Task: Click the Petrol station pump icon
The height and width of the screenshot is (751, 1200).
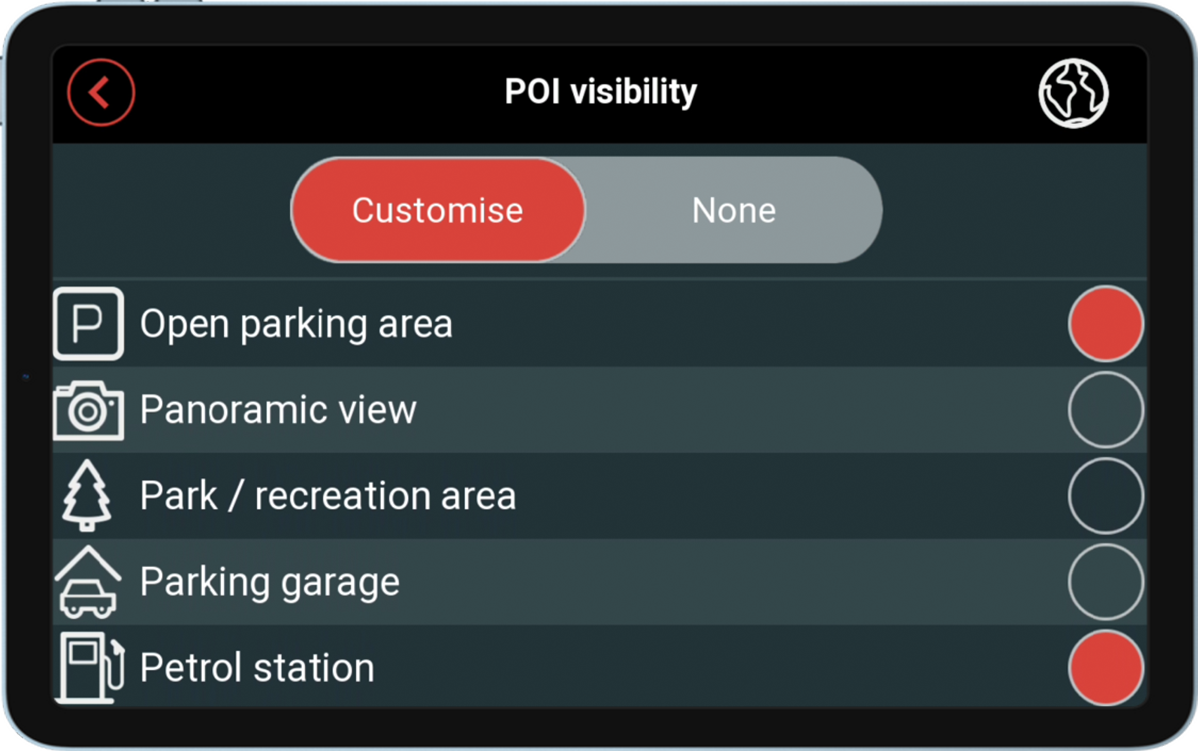Action: click(90, 667)
